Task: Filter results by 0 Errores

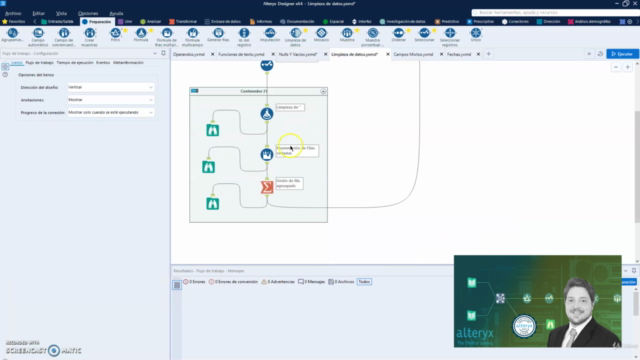Action: (194, 282)
